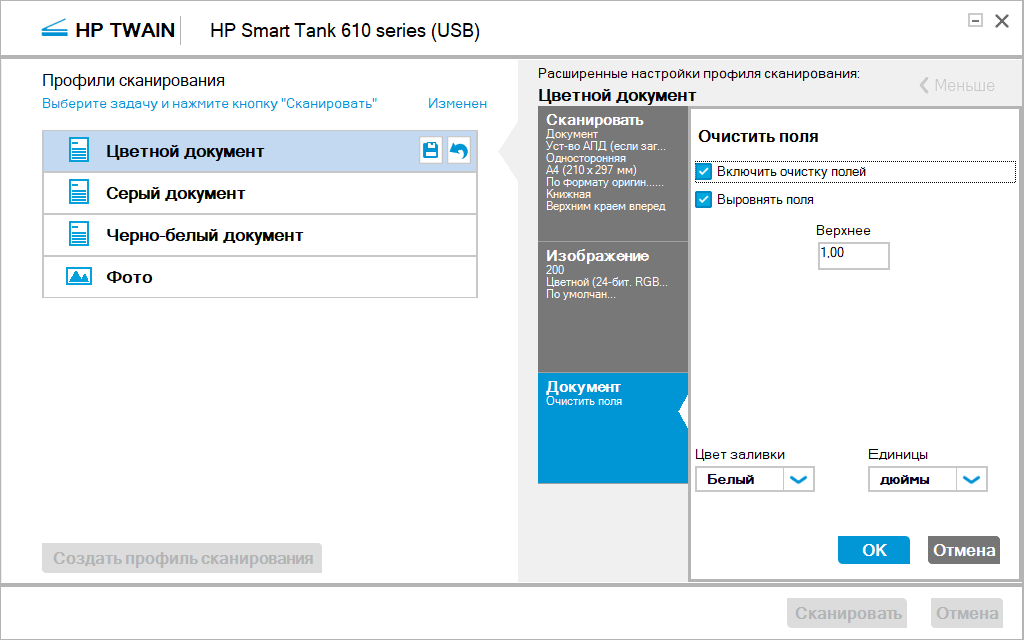Viewport: 1024px width, 640px height.
Task: Click the Выберите задачу hint text
Action: [210, 103]
